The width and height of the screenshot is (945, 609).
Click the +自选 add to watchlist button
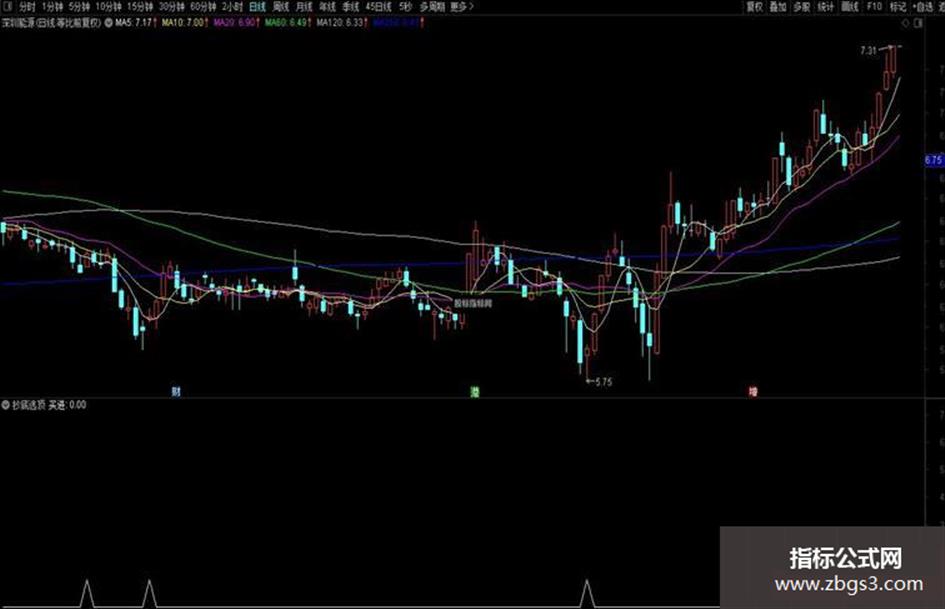tap(923, 7)
